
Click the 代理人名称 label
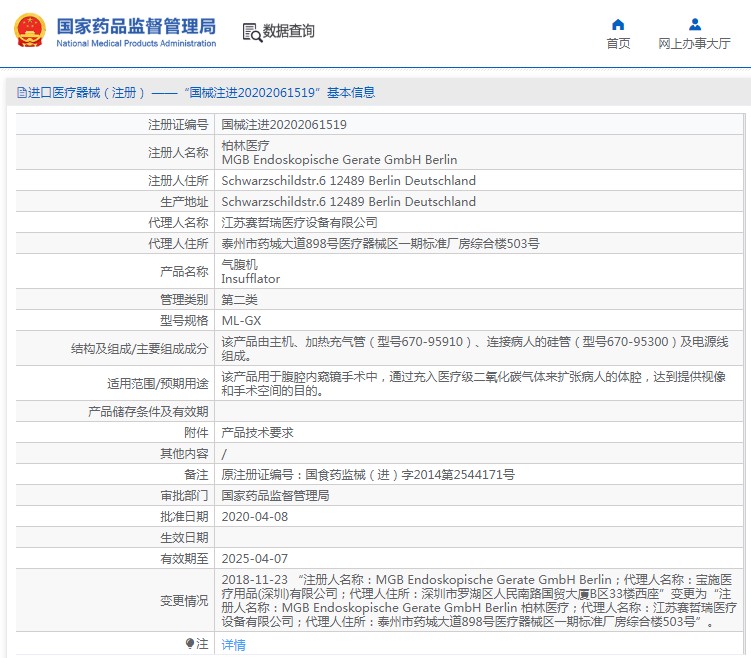click(x=178, y=223)
